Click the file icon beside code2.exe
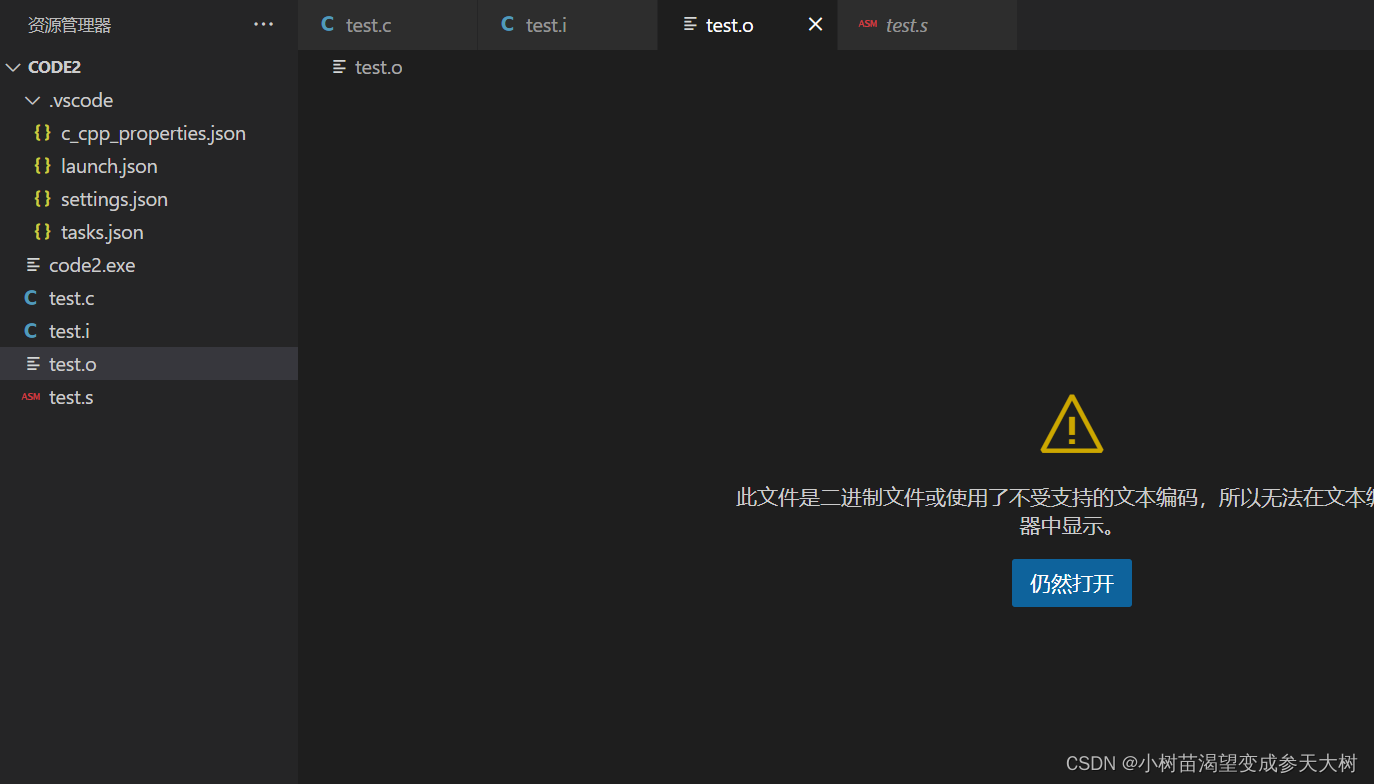The width and height of the screenshot is (1374, 784). [x=33, y=265]
